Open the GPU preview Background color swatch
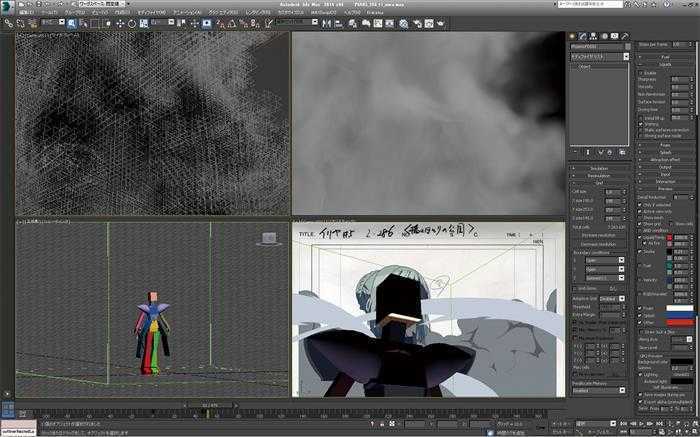The height and width of the screenshot is (437, 700). coord(682,362)
